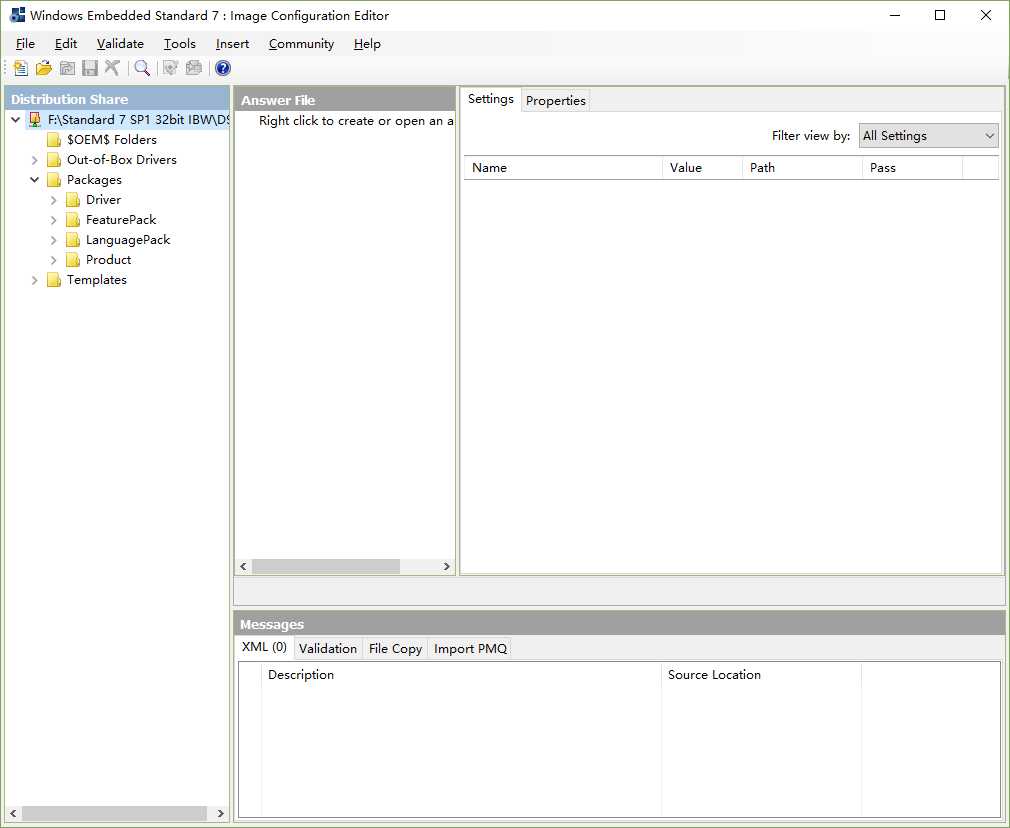Screen dimensions: 1010x828
Task: Click the disabled create media toolbar icon
Action: 193,68
